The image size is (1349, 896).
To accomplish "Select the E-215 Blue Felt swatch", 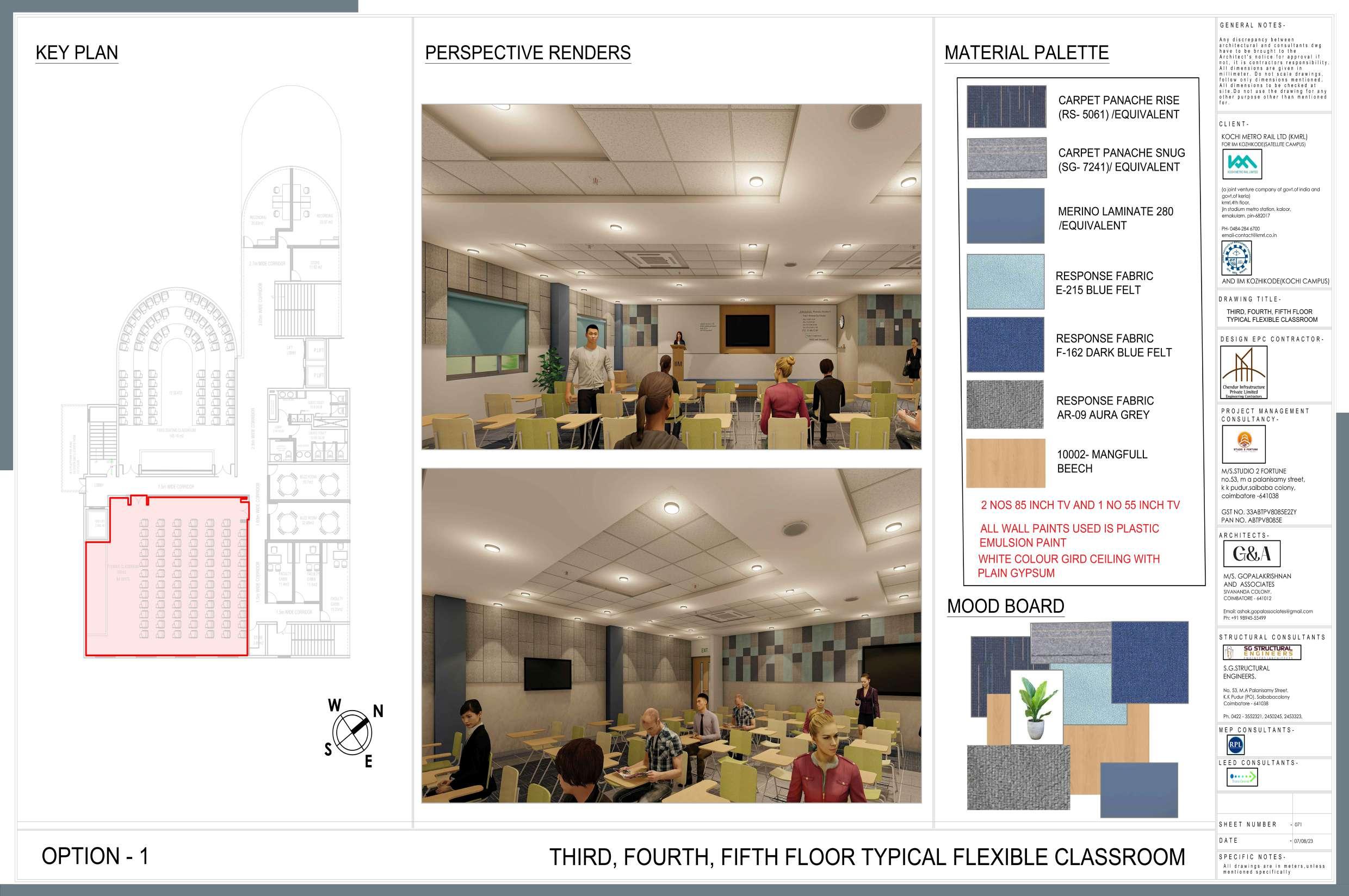I will [1005, 281].
